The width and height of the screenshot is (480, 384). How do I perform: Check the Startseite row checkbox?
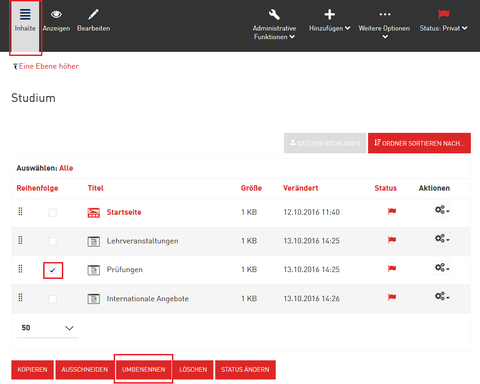tap(52, 212)
